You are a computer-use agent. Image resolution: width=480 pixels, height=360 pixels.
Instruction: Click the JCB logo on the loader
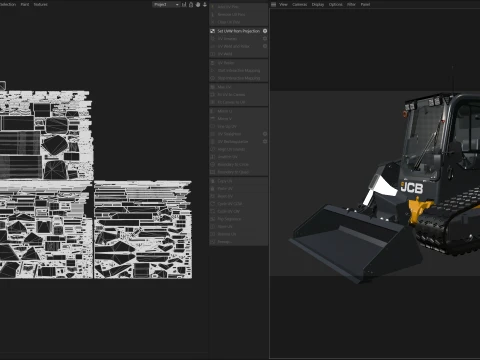(x=412, y=188)
